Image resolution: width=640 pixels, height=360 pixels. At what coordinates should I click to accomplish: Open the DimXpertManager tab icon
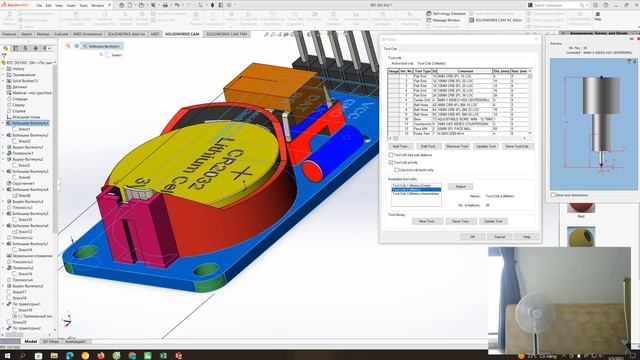click(36, 48)
